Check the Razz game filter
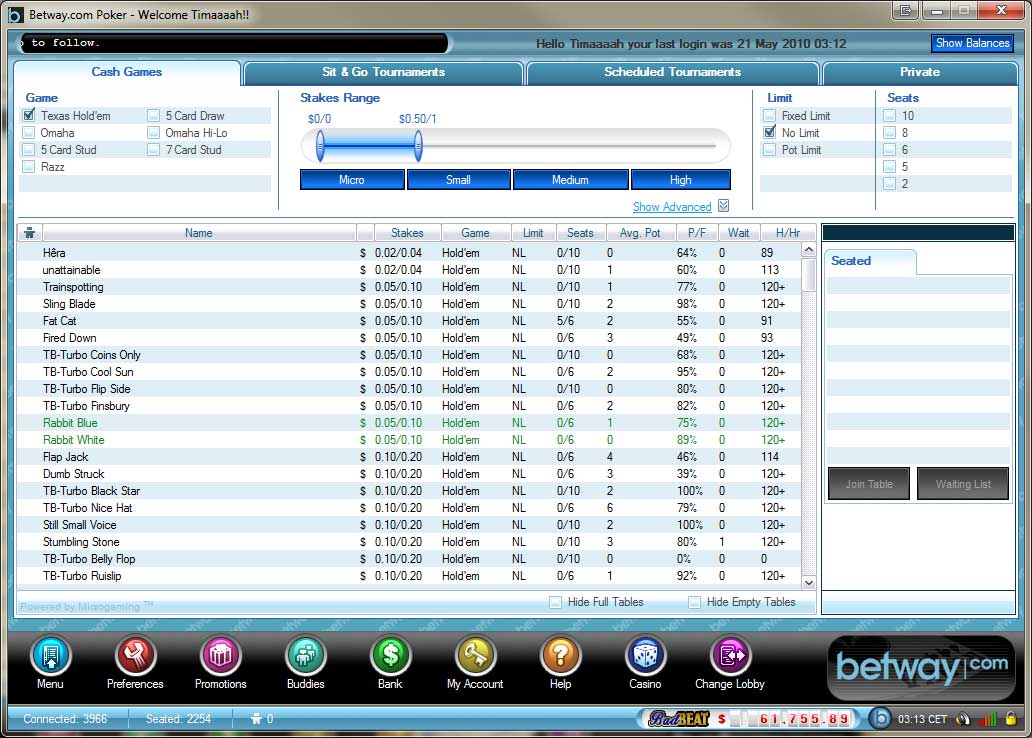The image size is (1032, 738). [29, 167]
